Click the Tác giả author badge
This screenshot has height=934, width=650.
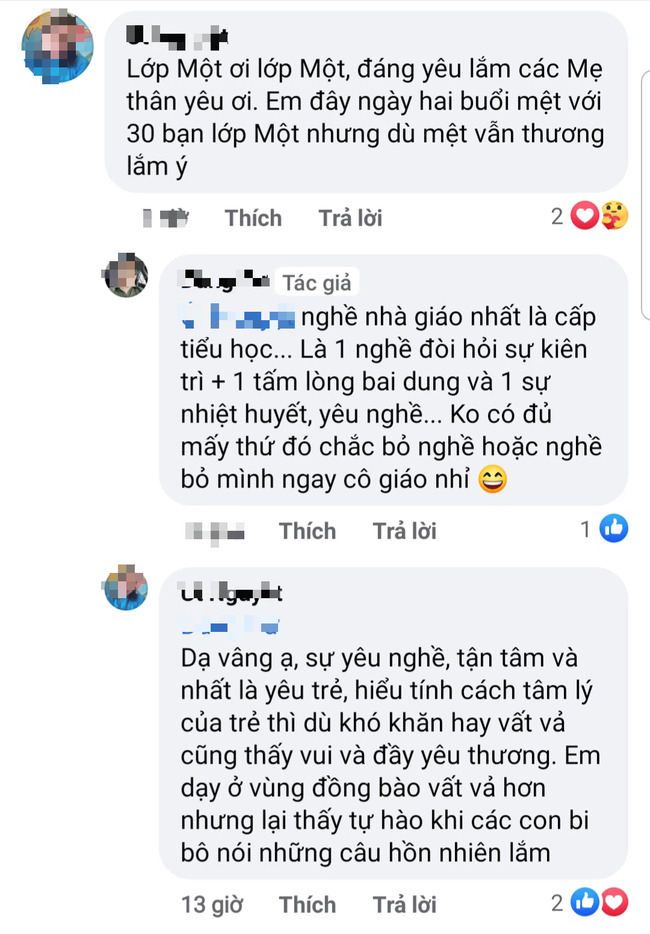coord(316,282)
